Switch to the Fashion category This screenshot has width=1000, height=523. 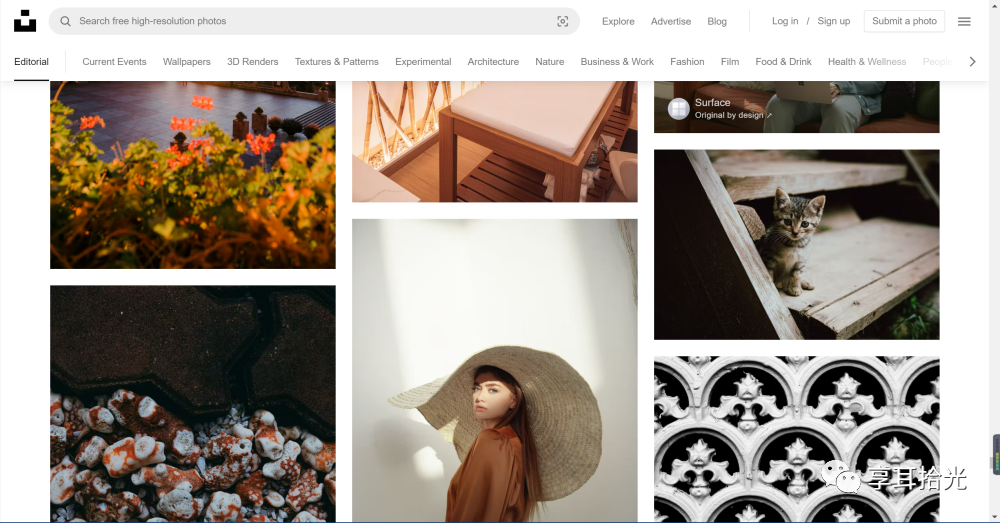(687, 62)
